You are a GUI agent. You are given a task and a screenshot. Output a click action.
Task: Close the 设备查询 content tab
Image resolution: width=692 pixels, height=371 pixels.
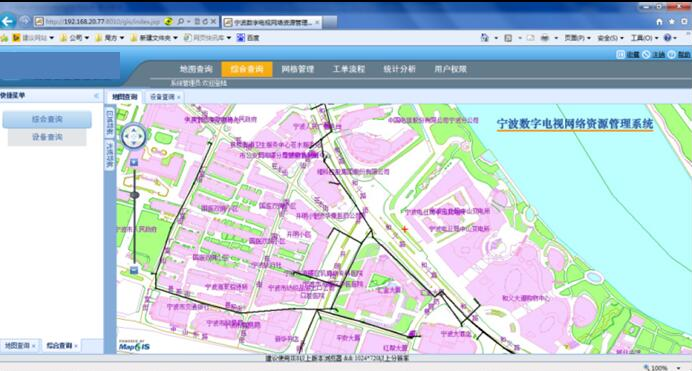pos(179,97)
